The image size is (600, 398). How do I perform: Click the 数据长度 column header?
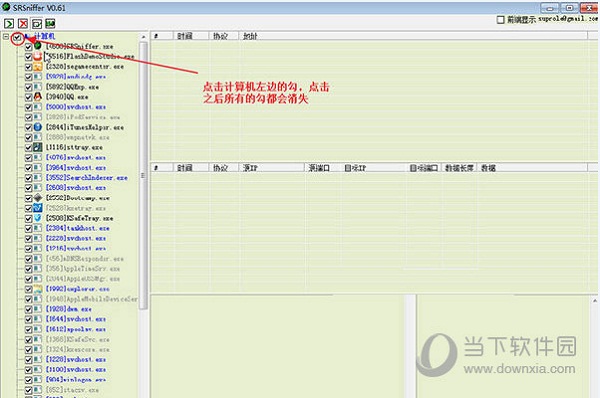point(459,168)
